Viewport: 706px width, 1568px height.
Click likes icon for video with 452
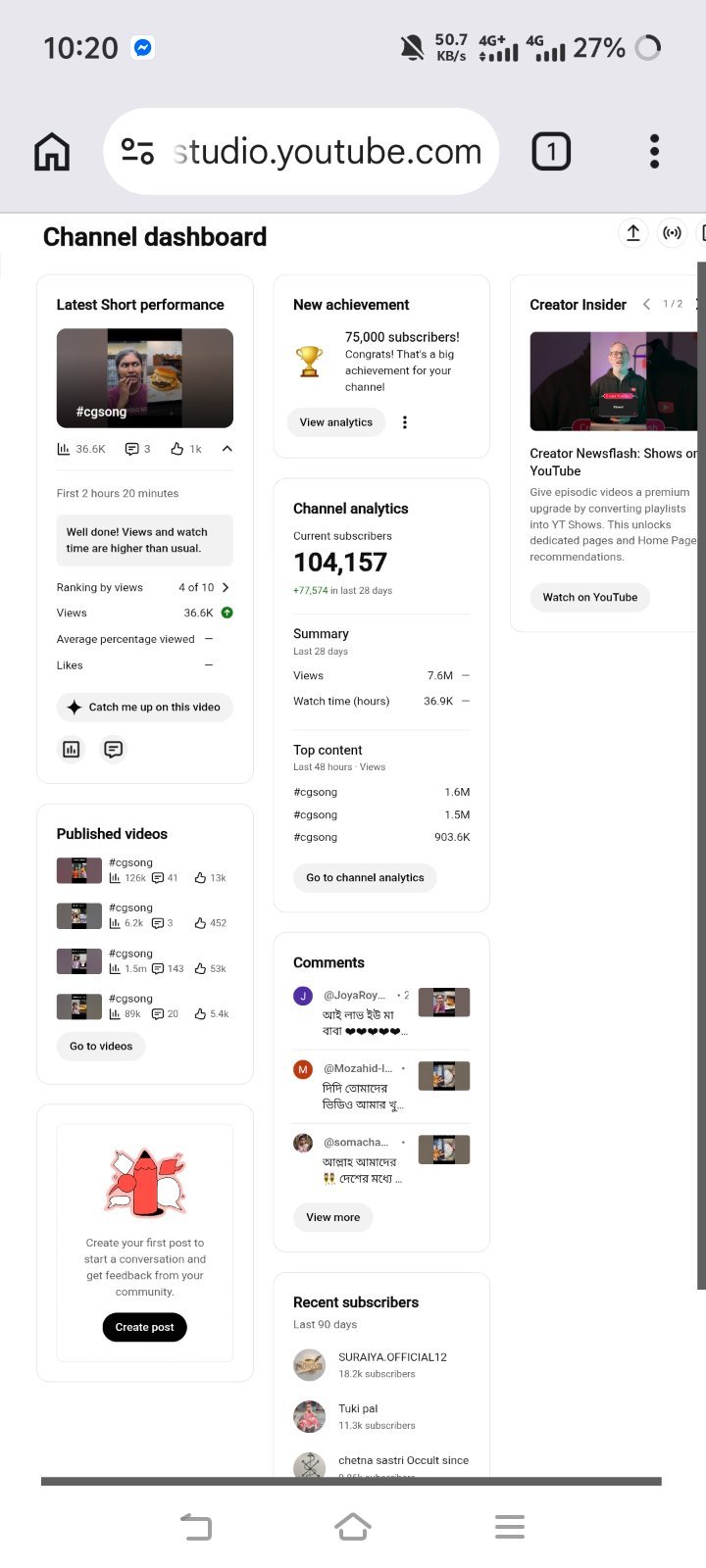(x=200, y=923)
